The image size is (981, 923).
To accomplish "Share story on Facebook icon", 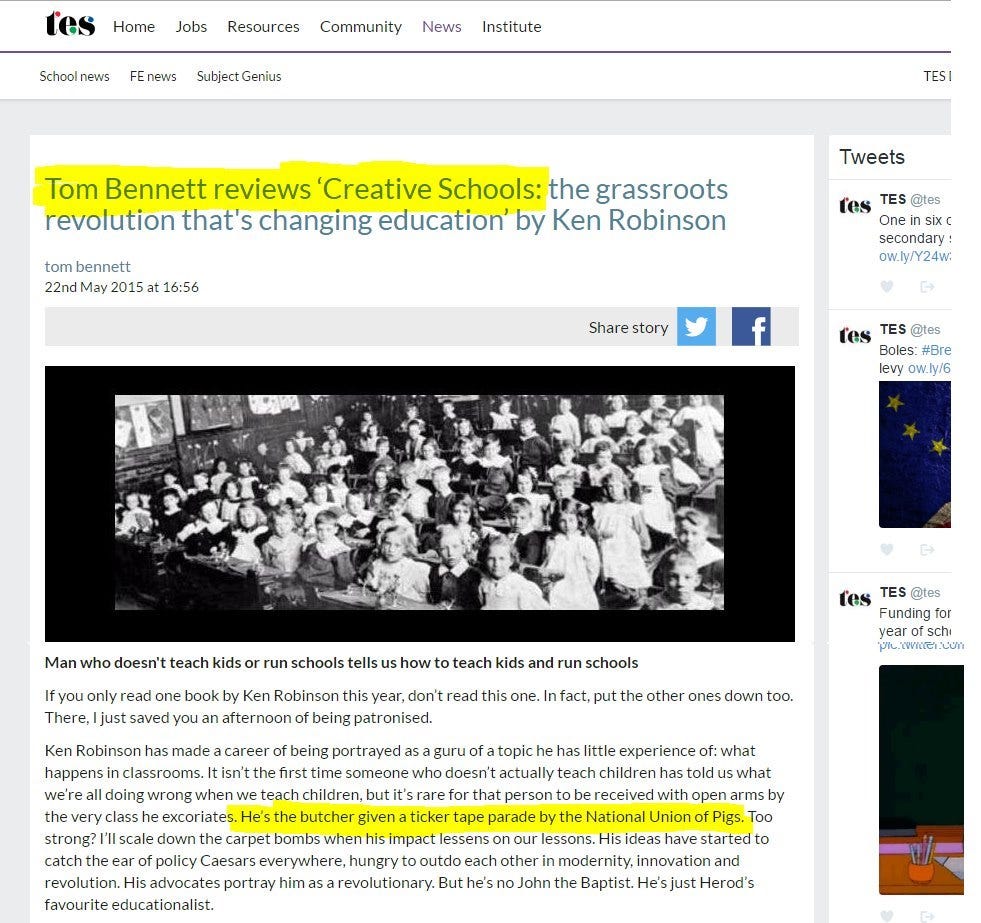I will 751,326.
